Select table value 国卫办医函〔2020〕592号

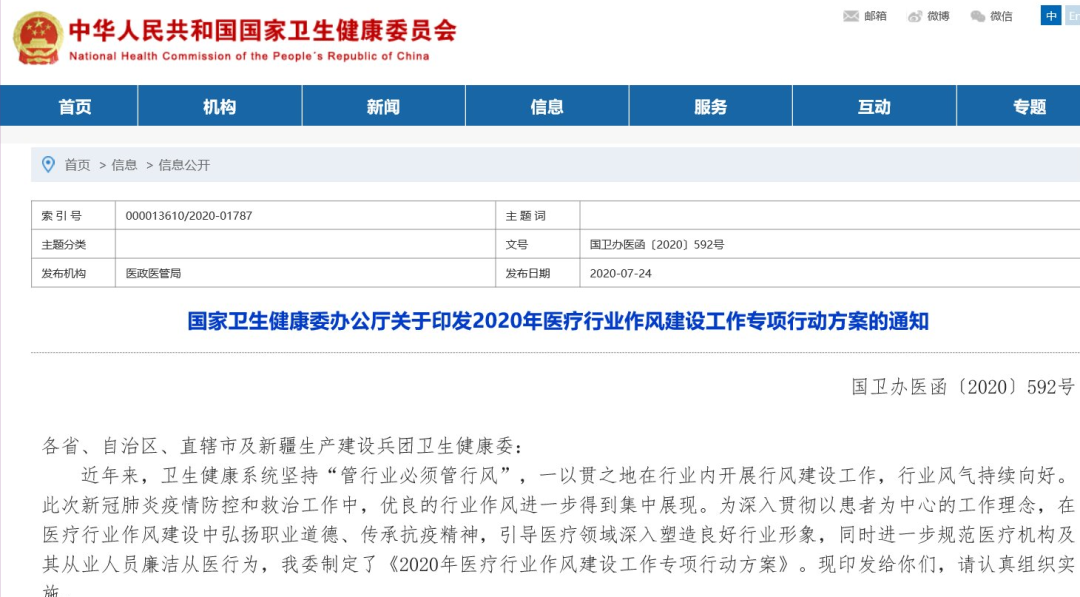(657, 244)
